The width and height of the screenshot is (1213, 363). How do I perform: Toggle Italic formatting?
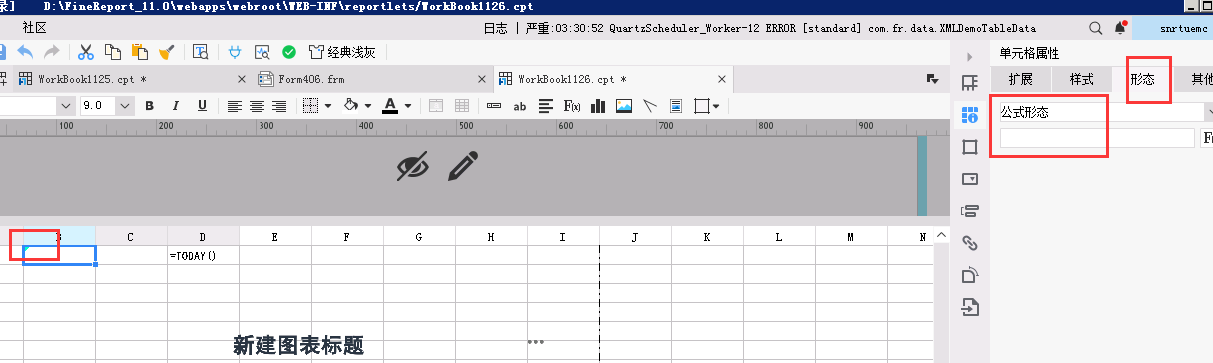click(x=176, y=105)
